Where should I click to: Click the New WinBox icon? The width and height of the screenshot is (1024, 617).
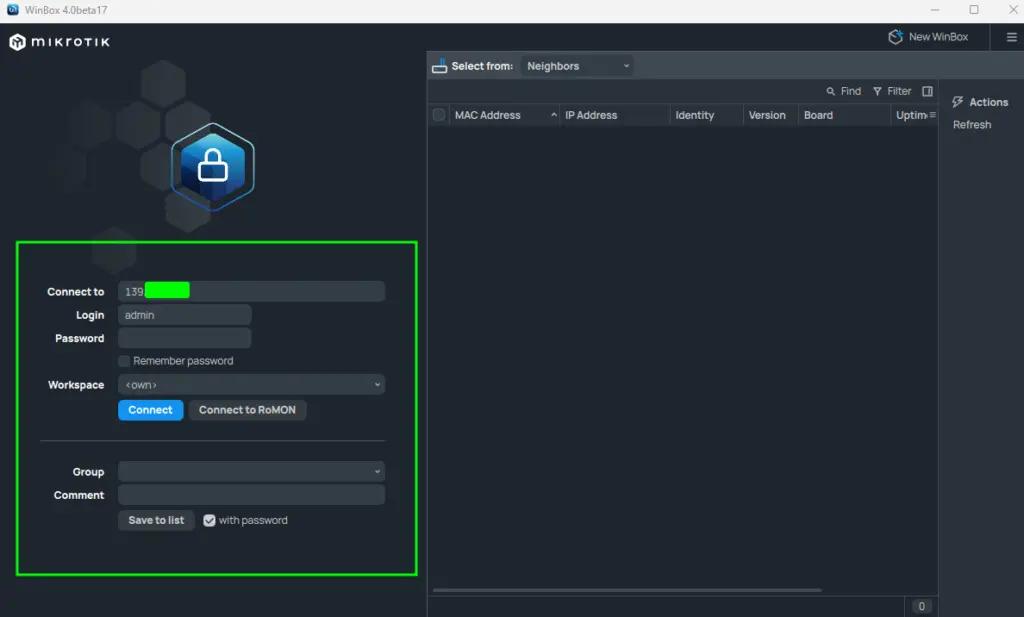click(895, 37)
